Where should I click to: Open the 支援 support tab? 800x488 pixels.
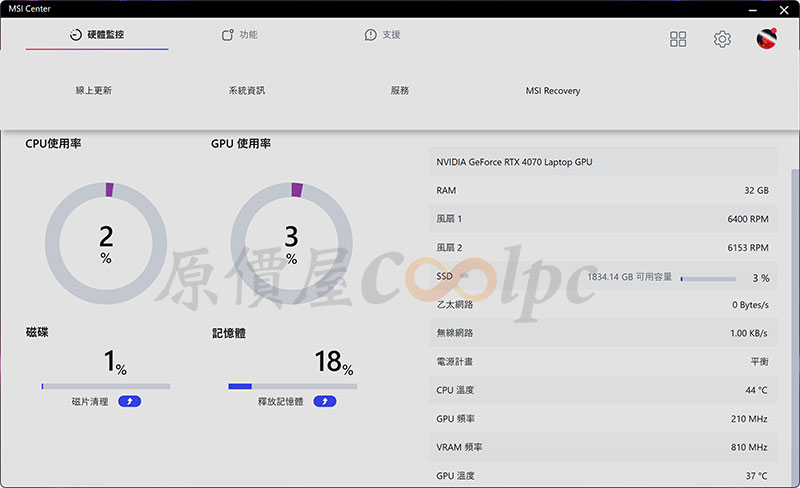click(x=382, y=35)
